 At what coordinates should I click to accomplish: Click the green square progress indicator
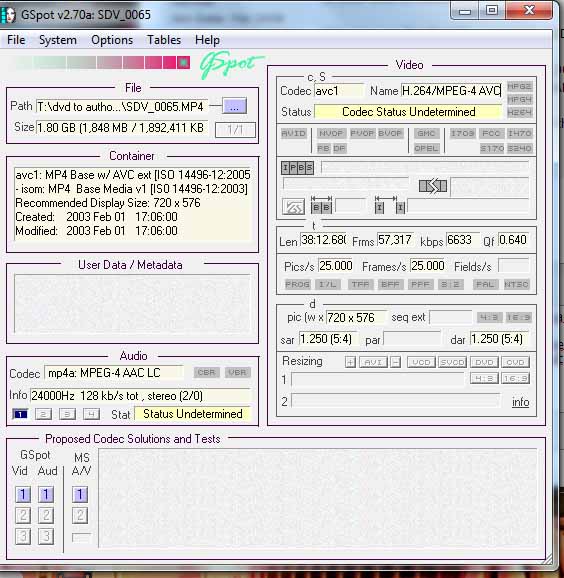pyautogui.click(x=183, y=63)
